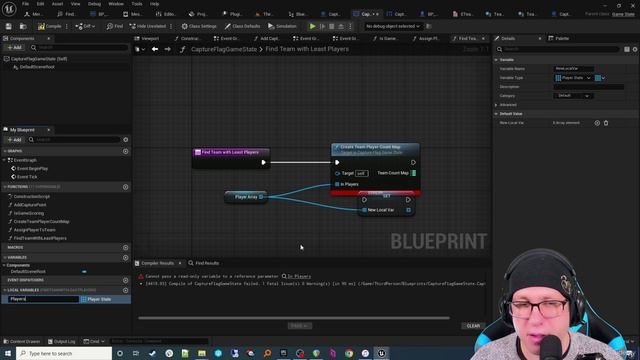Viewport: 640px width, 360px height.
Task: Add a new local variable with plus icon
Action: pos(126,290)
